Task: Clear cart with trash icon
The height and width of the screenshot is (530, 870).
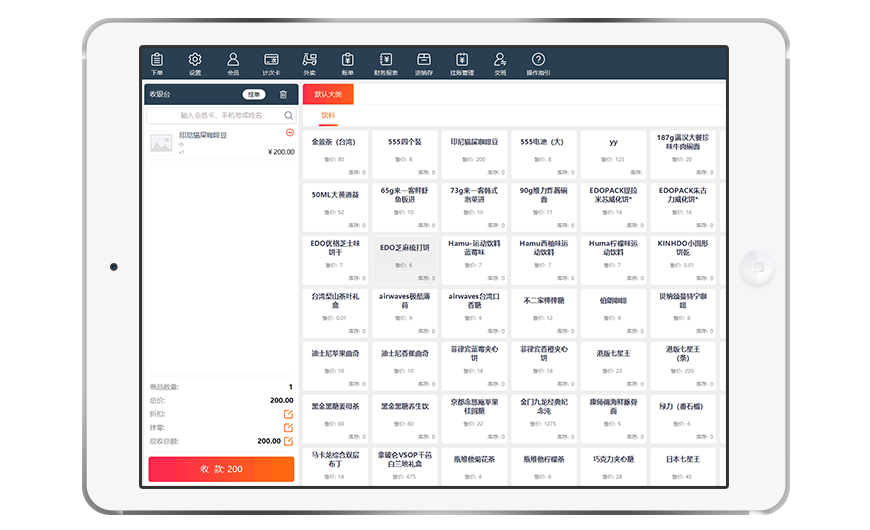Action: (283, 95)
